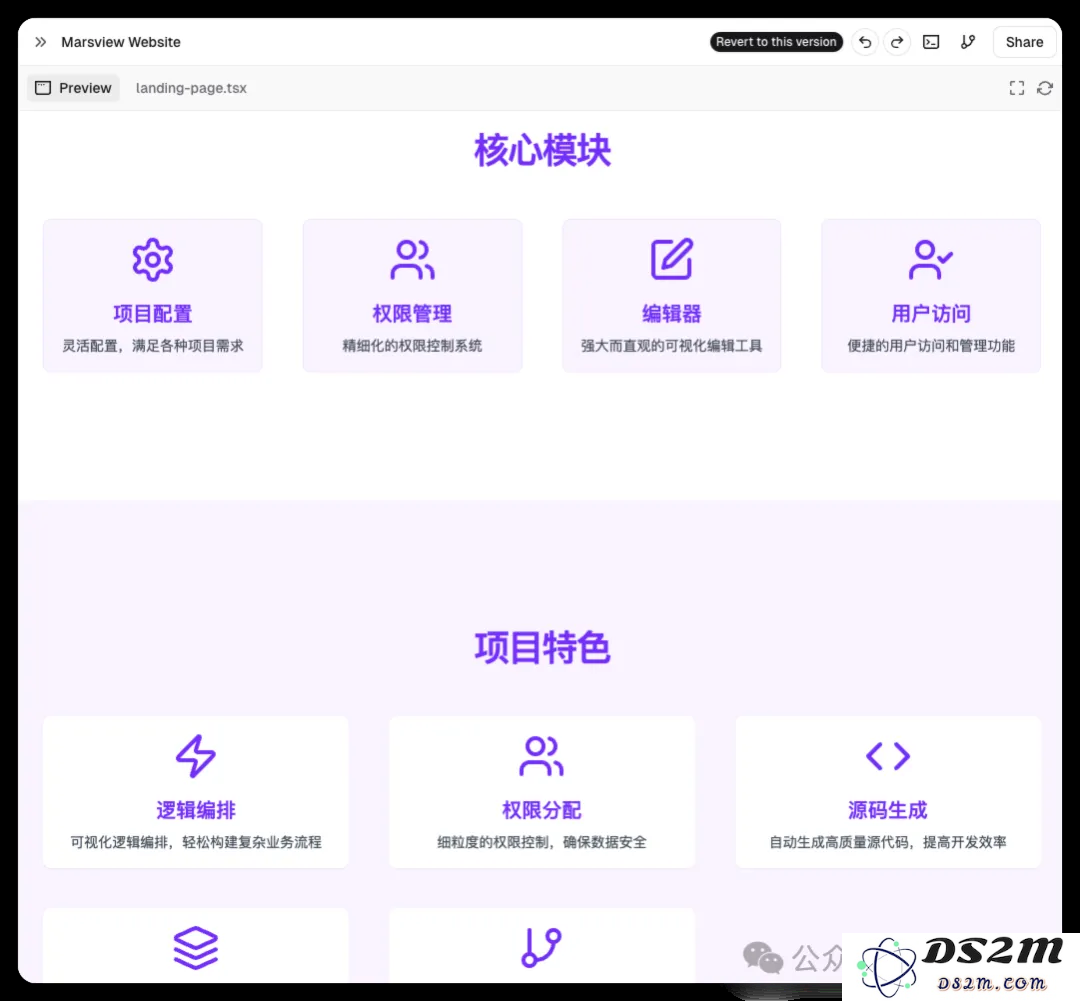The width and height of the screenshot is (1080, 1001).
Task: Click the user-check icon on 用户访问 card
Action: [931, 260]
